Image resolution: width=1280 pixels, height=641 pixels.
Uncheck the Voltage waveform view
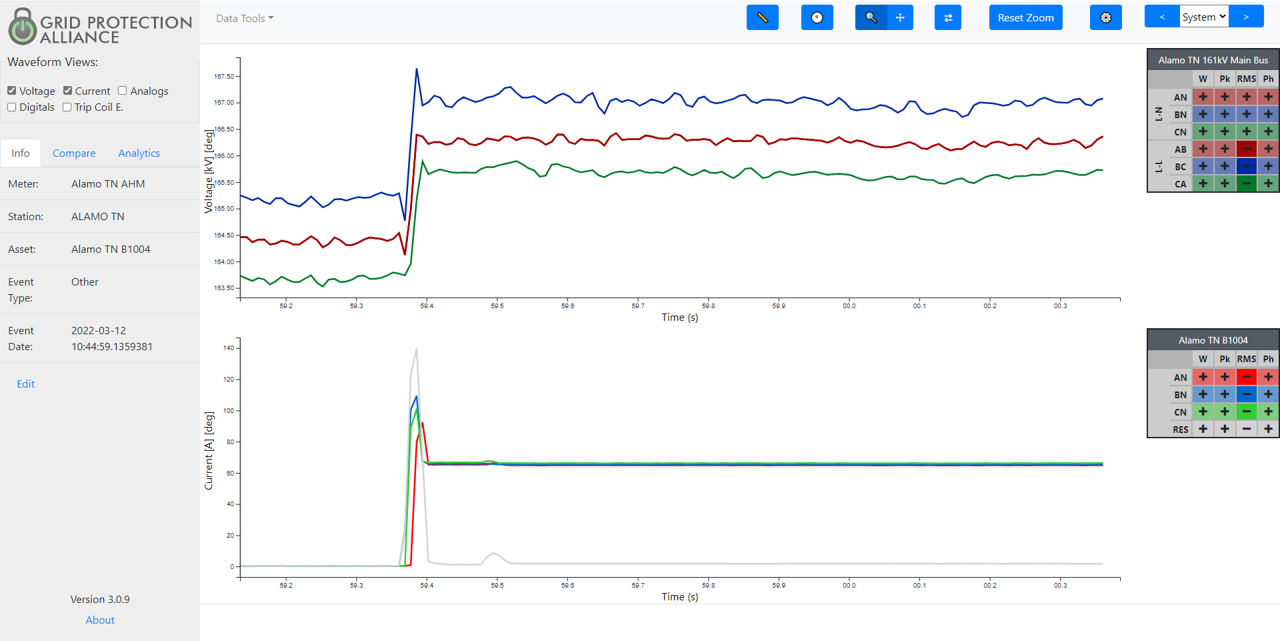click(12, 91)
